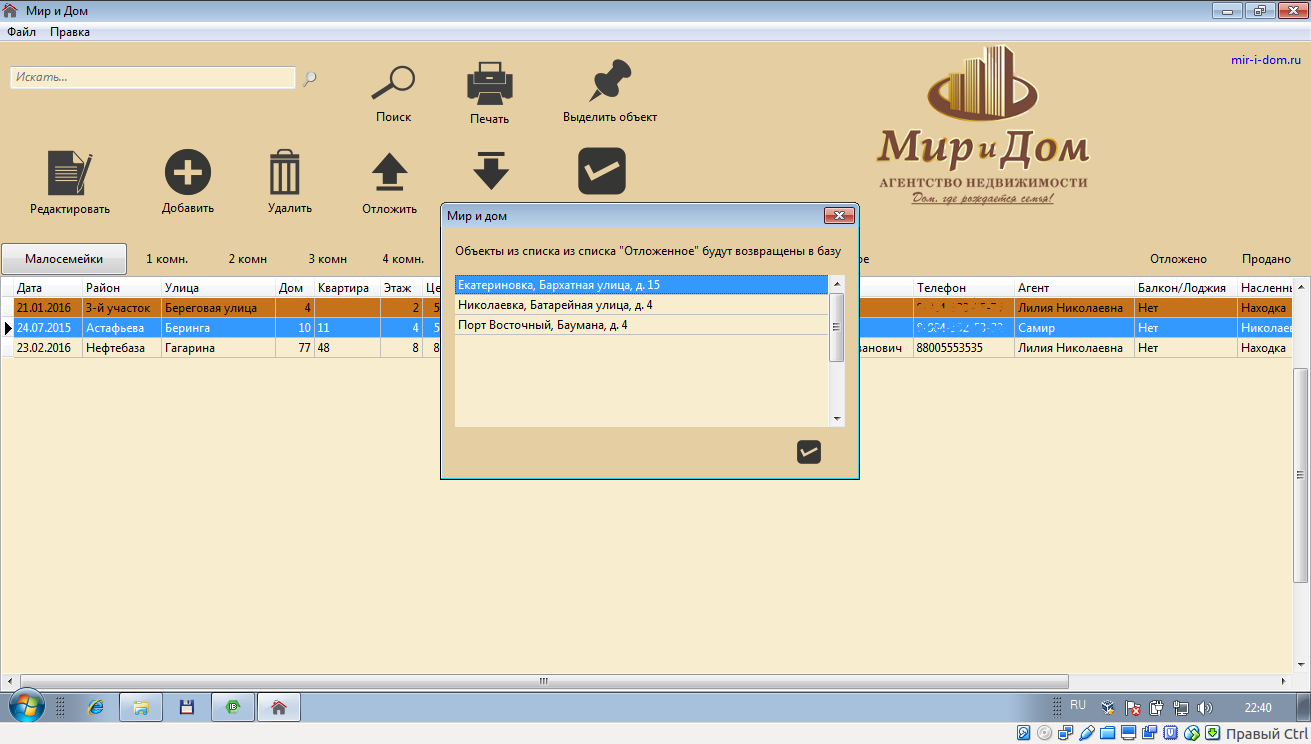Sort by the Этаж column header

pyautogui.click(x=402, y=288)
